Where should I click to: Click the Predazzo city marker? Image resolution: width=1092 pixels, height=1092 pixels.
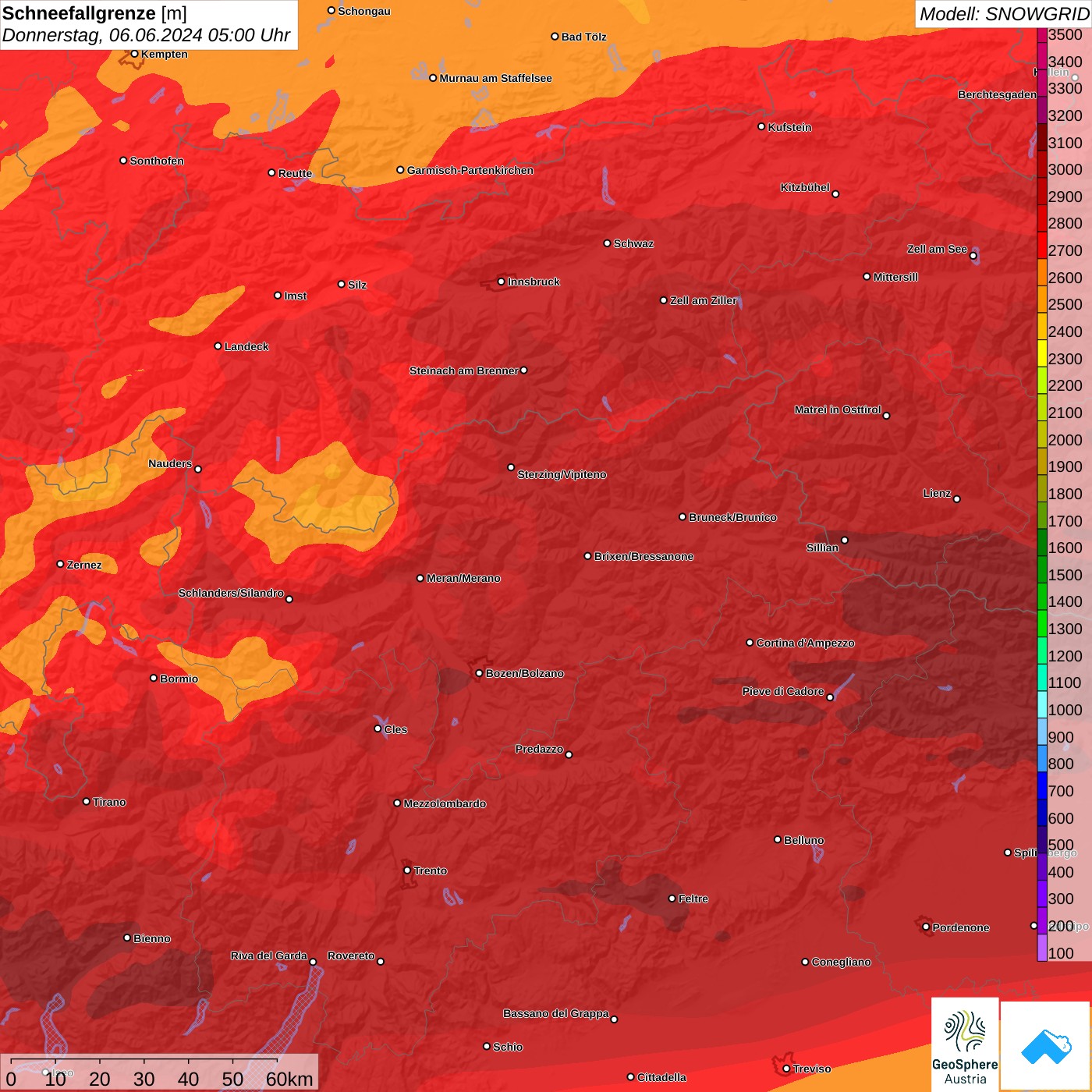(569, 754)
